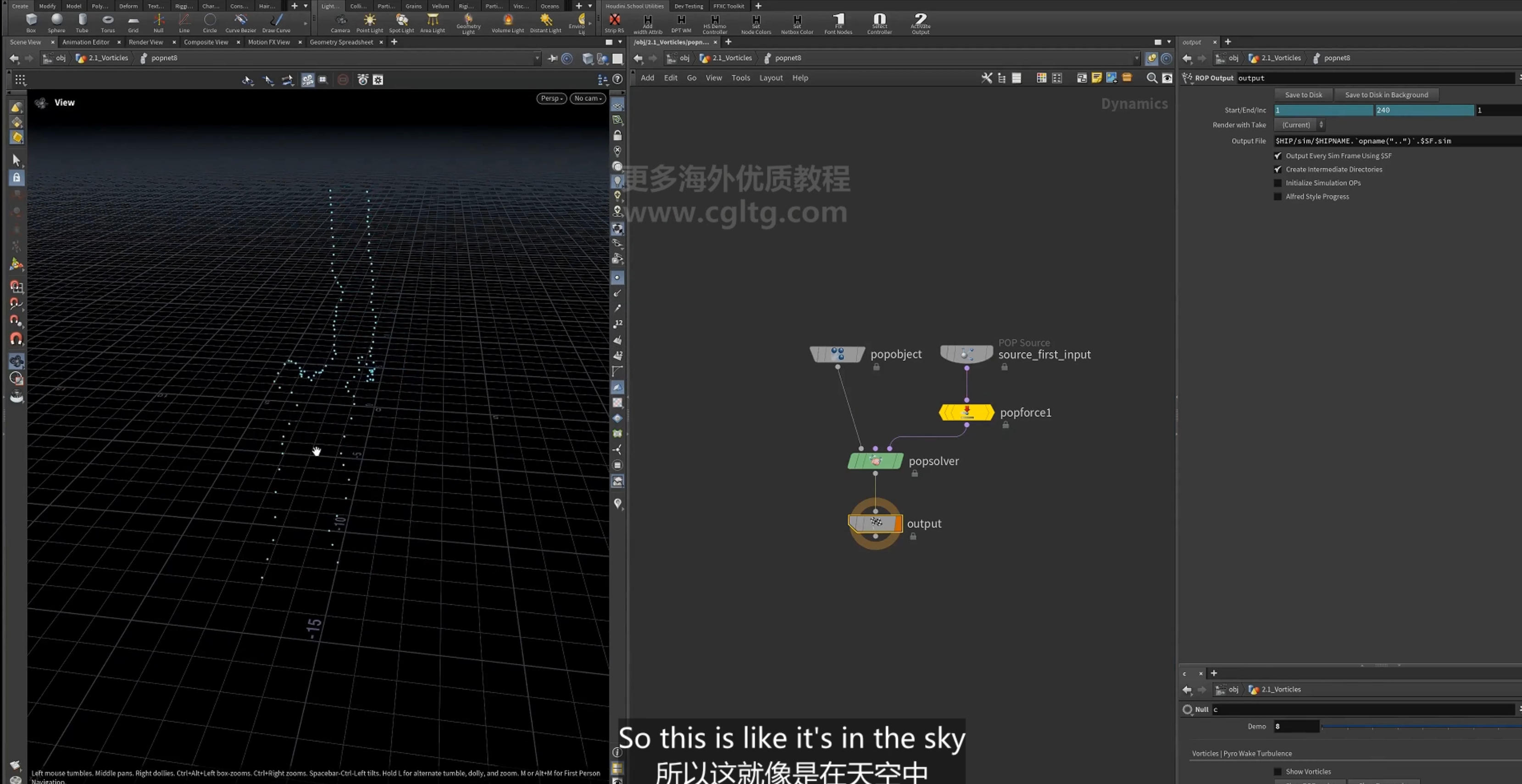Select the Torus shelf tool
Image resolution: width=1522 pixels, height=784 pixels.
point(108,22)
